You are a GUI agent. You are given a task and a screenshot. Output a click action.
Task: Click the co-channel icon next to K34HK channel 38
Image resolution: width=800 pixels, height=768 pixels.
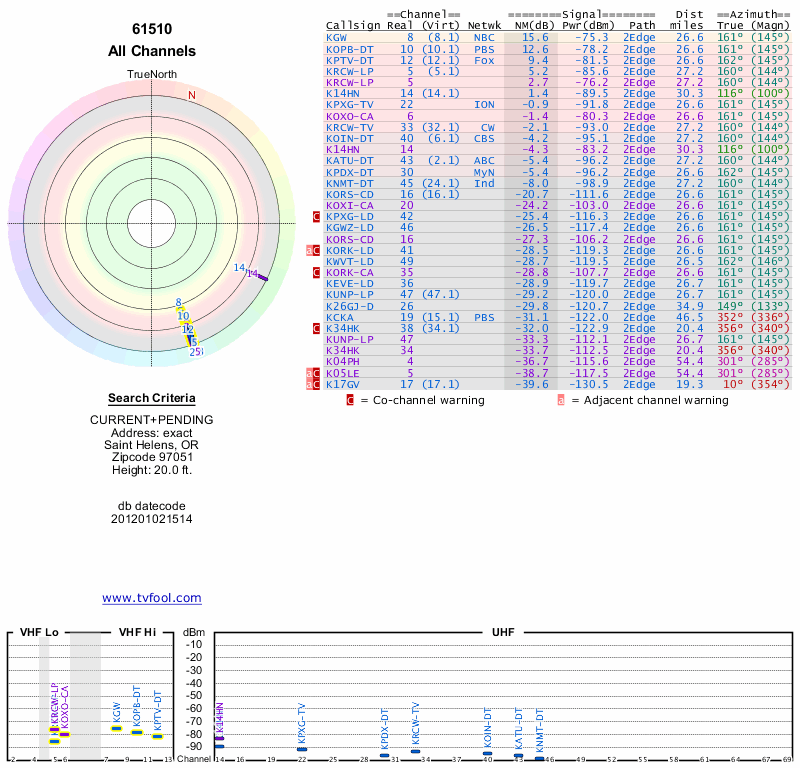pos(317,328)
